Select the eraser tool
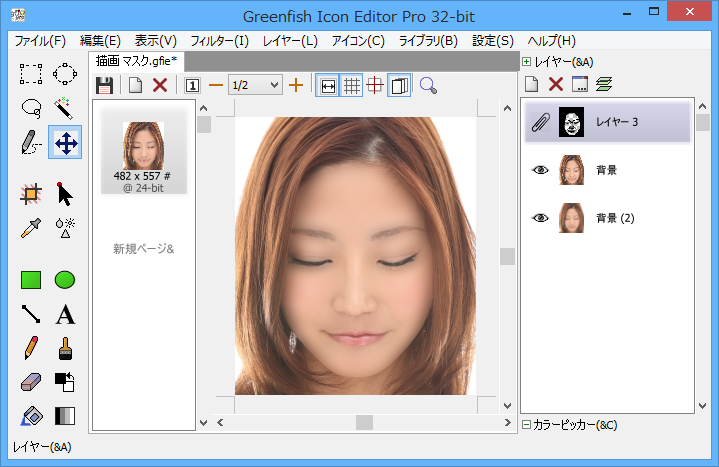The image size is (719, 467). pyautogui.click(x=31, y=383)
